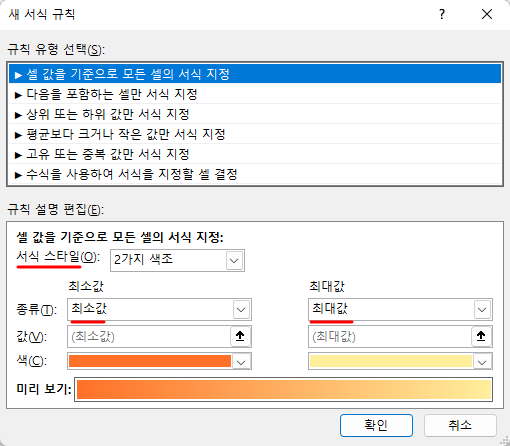Open the 최소값 type dropdown

pyautogui.click(x=159, y=309)
